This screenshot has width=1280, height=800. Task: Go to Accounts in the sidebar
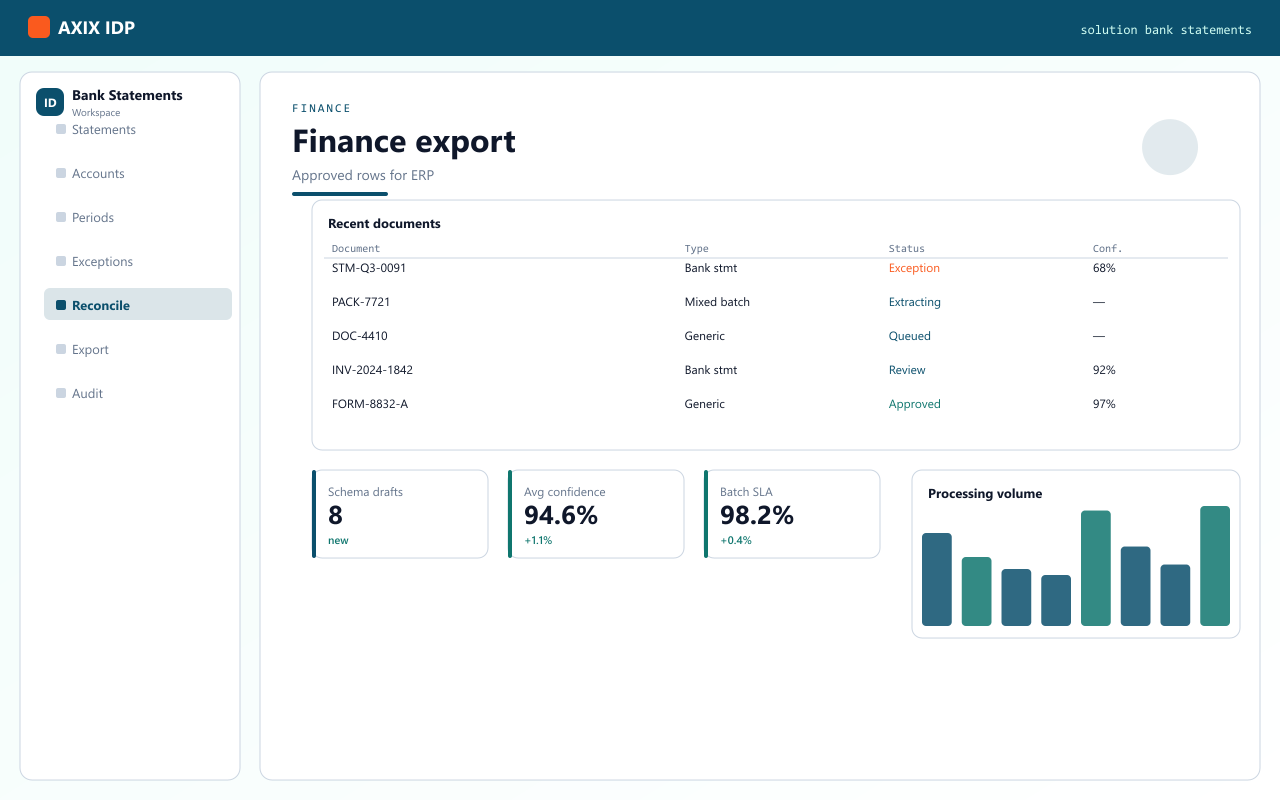tap(138, 174)
